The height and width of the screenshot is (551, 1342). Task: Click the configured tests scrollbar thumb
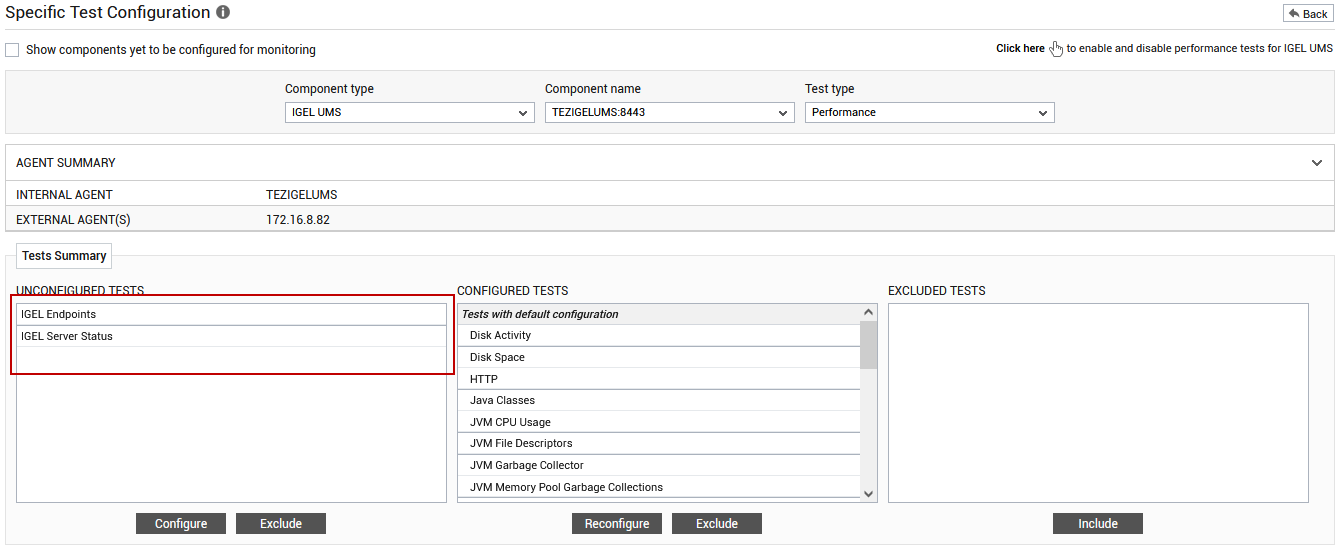pos(868,345)
